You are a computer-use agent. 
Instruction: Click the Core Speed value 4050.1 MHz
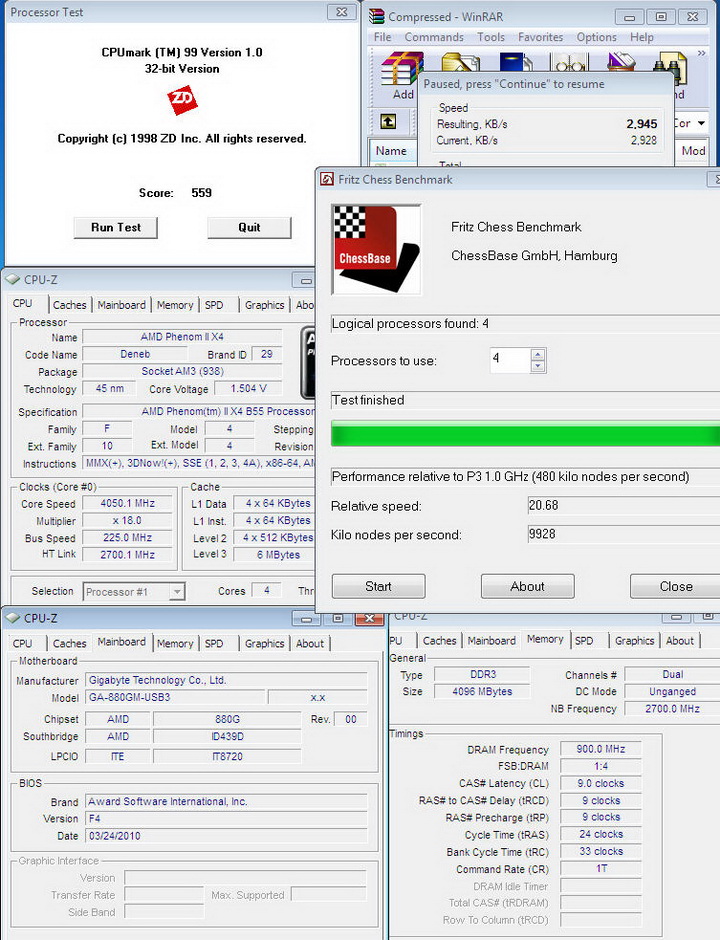coord(128,504)
